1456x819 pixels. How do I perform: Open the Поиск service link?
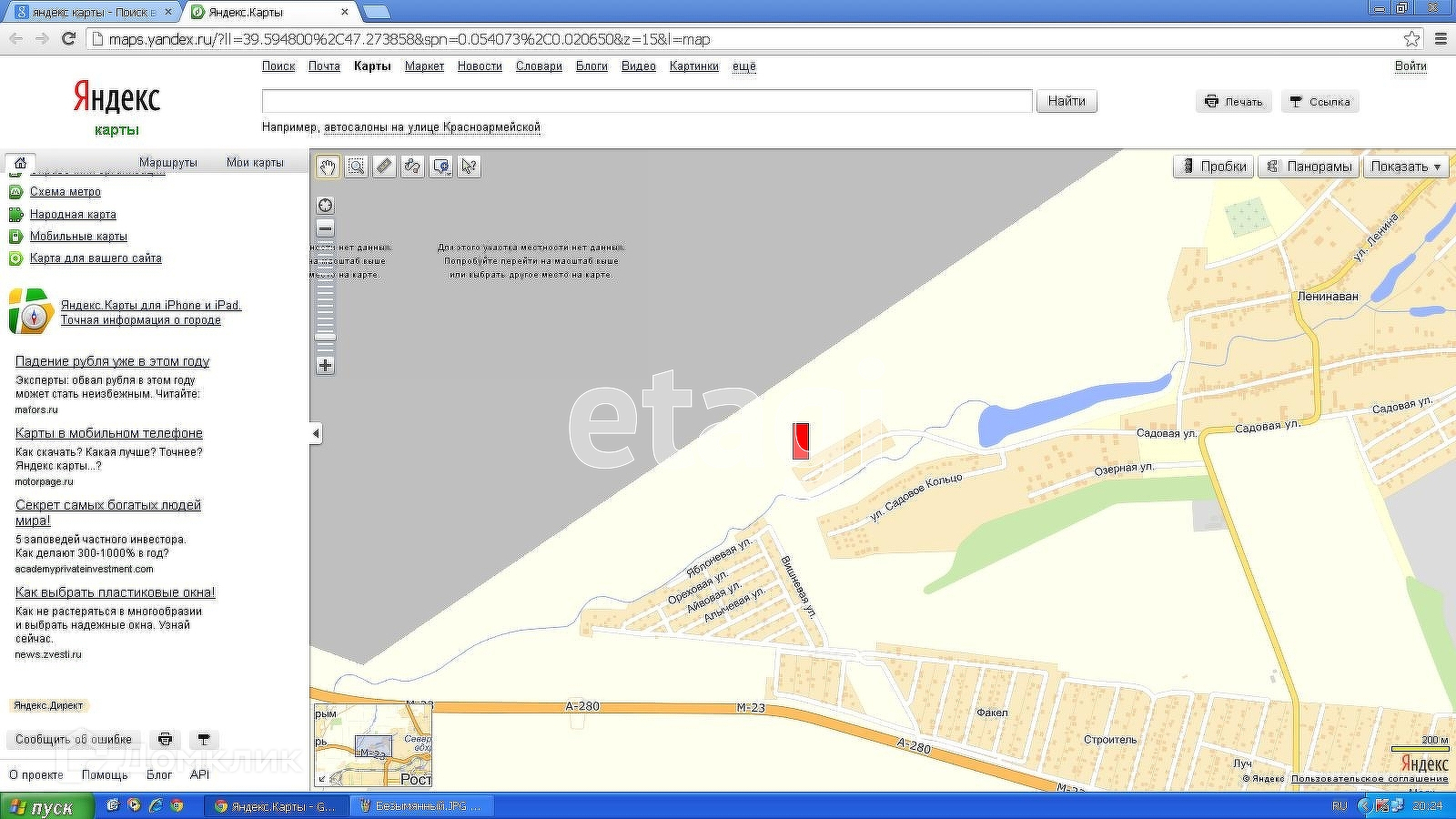(x=278, y=66)
